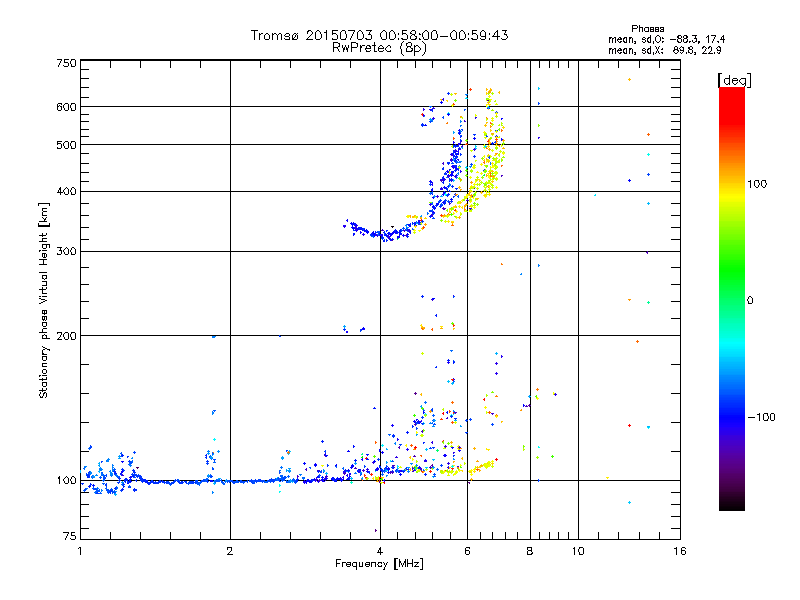Click the y-axis tick label '600'
Image resolution: width=800 pixels, height=600 pixels.
pyautogui.click(x=66, y=107)
